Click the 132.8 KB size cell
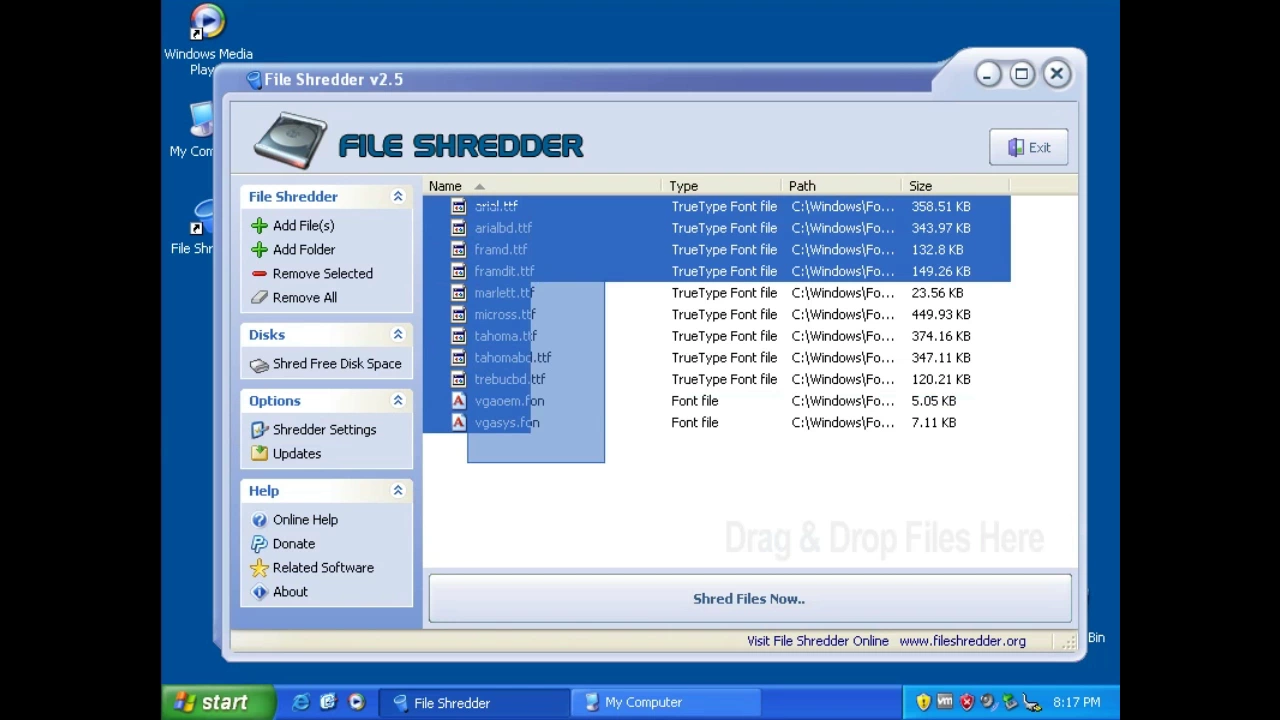The height and width of the screenshot is (720, 1280). (x=937, y=250)
